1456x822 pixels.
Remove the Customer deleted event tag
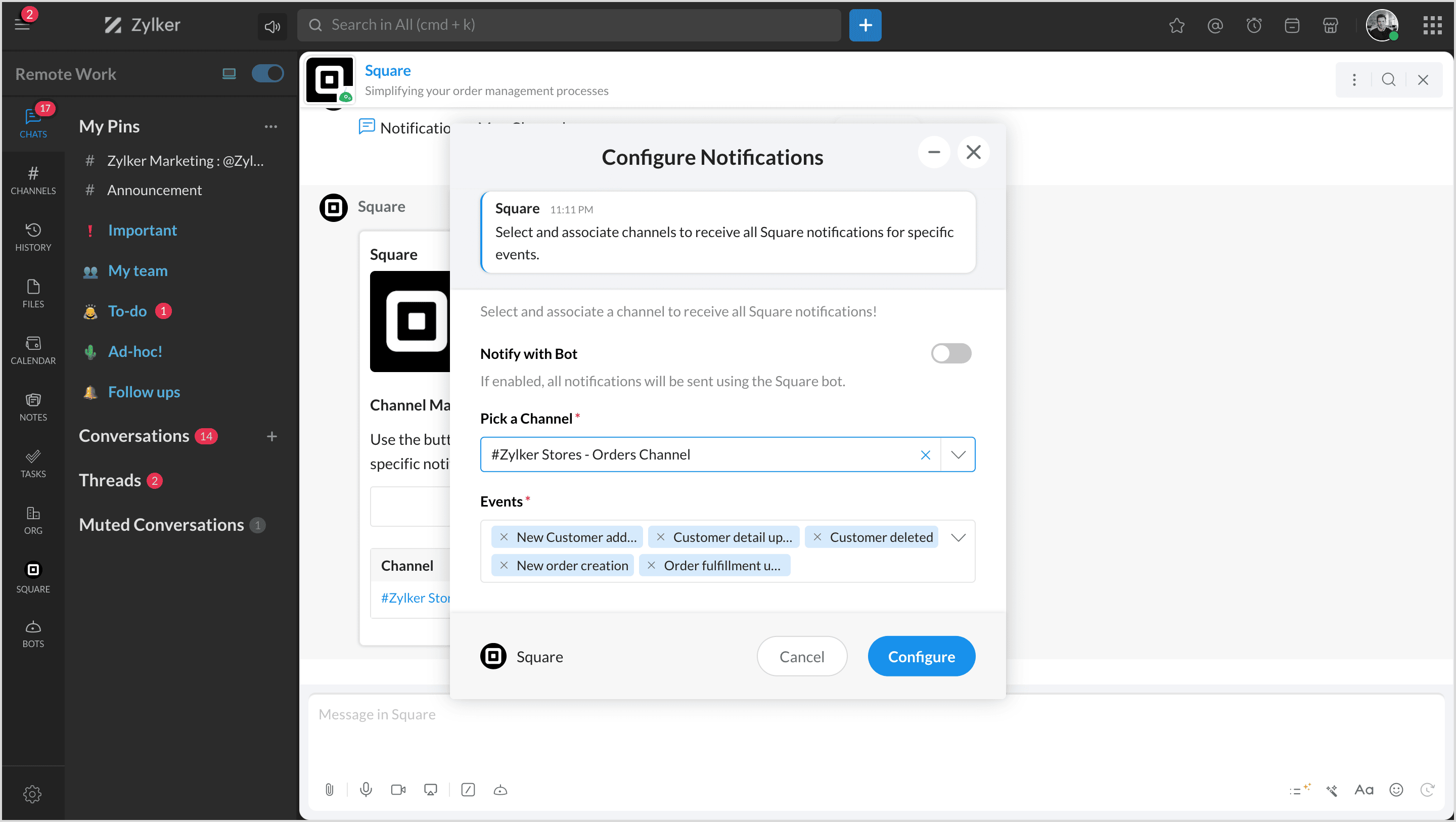click(817, 537)
